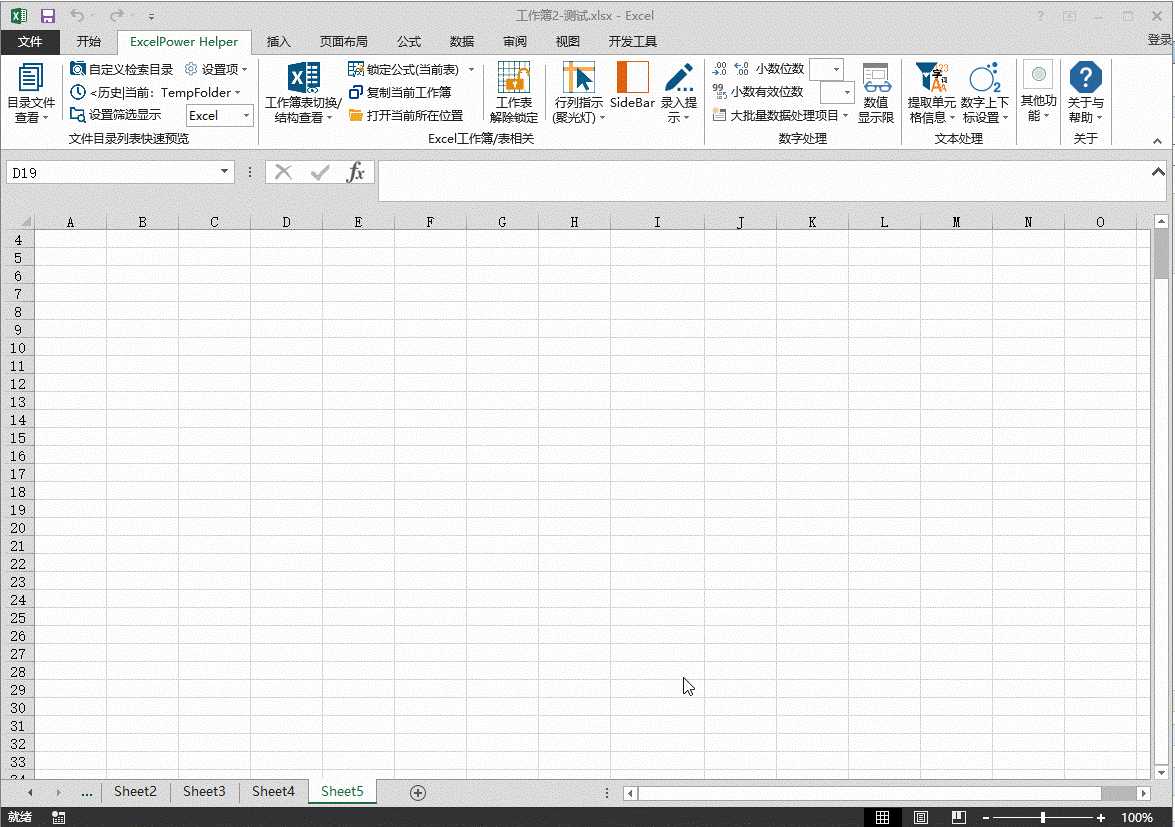1175x827 pixels.
Task: Select the Sheet4 tab
Action: [273, 792]
